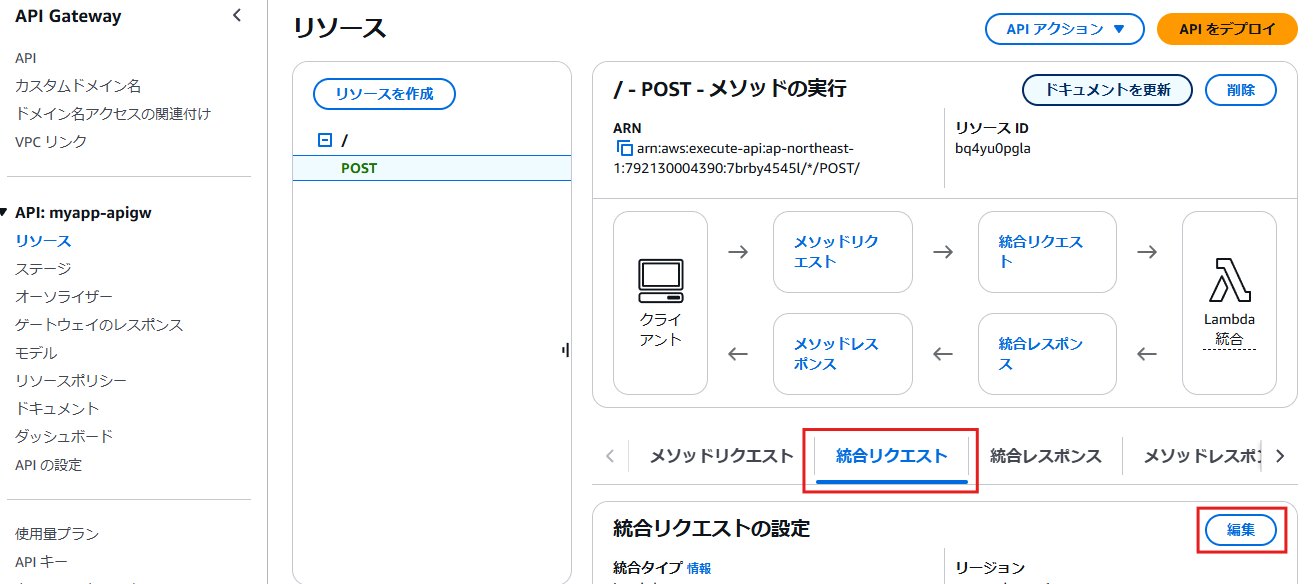Open 統合レスポンス box in the flow diagram
The width and height of the screenshot is (1313, 584).
pyautogui.click(x=1047, y=354)
